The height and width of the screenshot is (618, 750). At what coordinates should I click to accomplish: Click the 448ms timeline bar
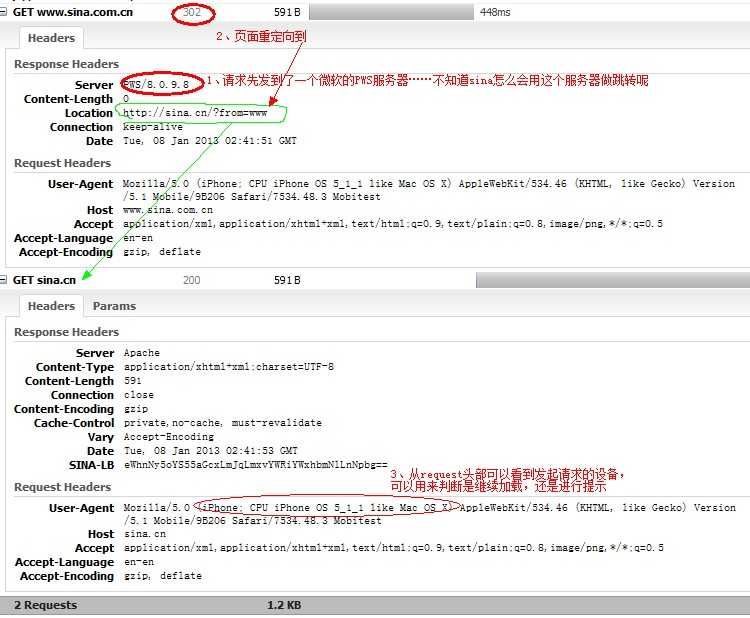click(391, 12)
